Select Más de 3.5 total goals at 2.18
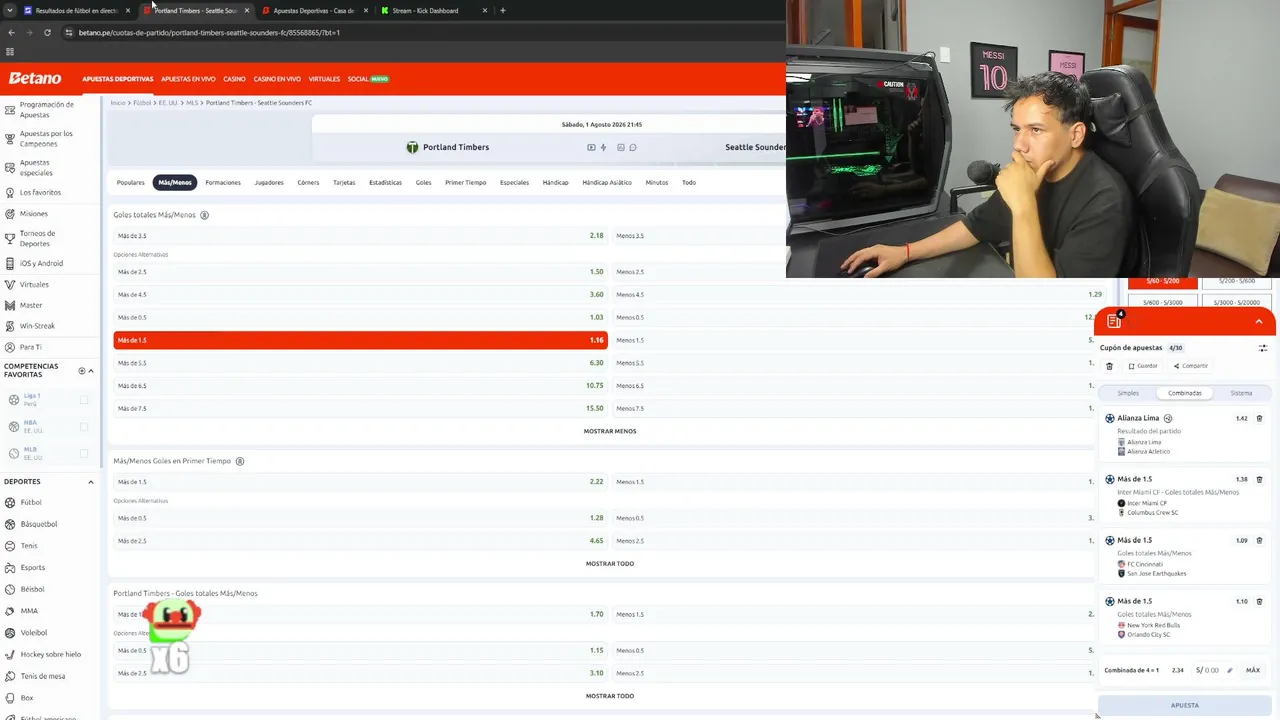This screenshot has height=720, width=1280. point(360,236)
